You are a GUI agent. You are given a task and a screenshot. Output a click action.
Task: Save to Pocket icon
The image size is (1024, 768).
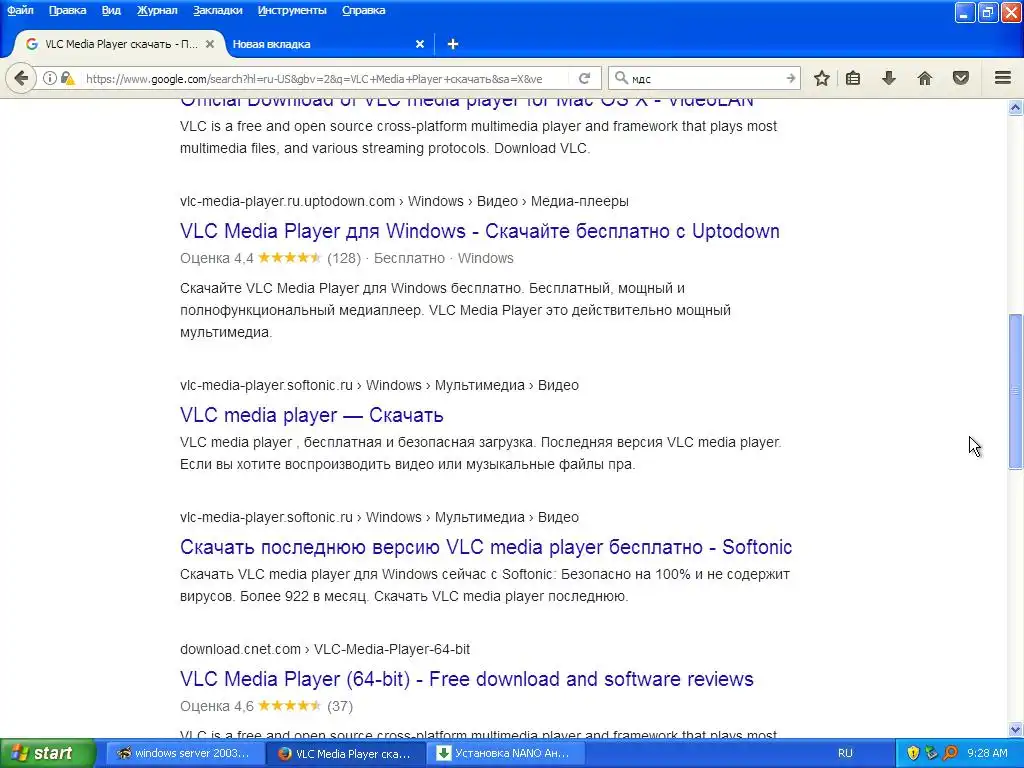tap(961, 78)
